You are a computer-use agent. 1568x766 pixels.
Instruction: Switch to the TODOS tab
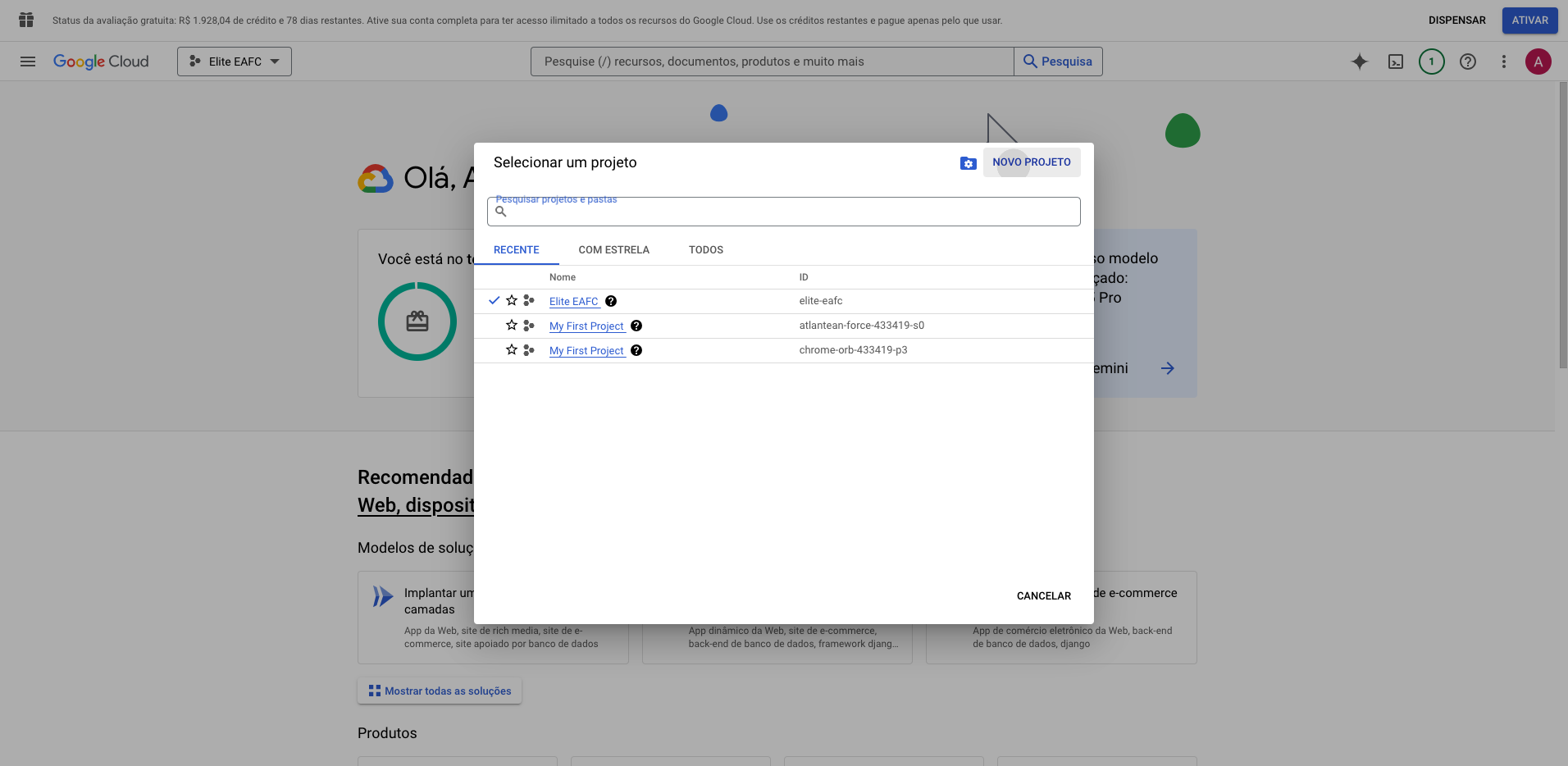tap(706, 250)
